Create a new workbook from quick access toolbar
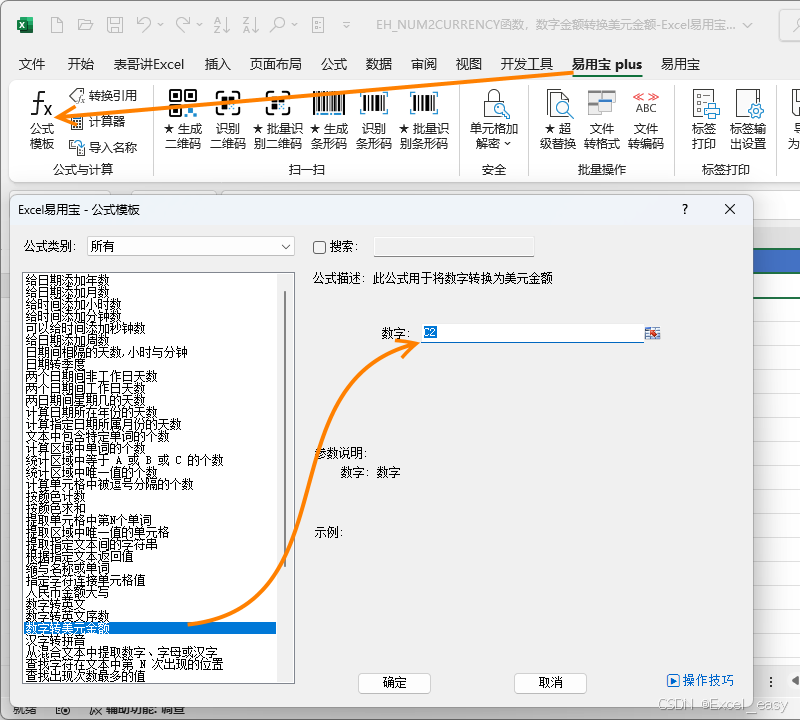800x720 pixels. tap(57, 24)
